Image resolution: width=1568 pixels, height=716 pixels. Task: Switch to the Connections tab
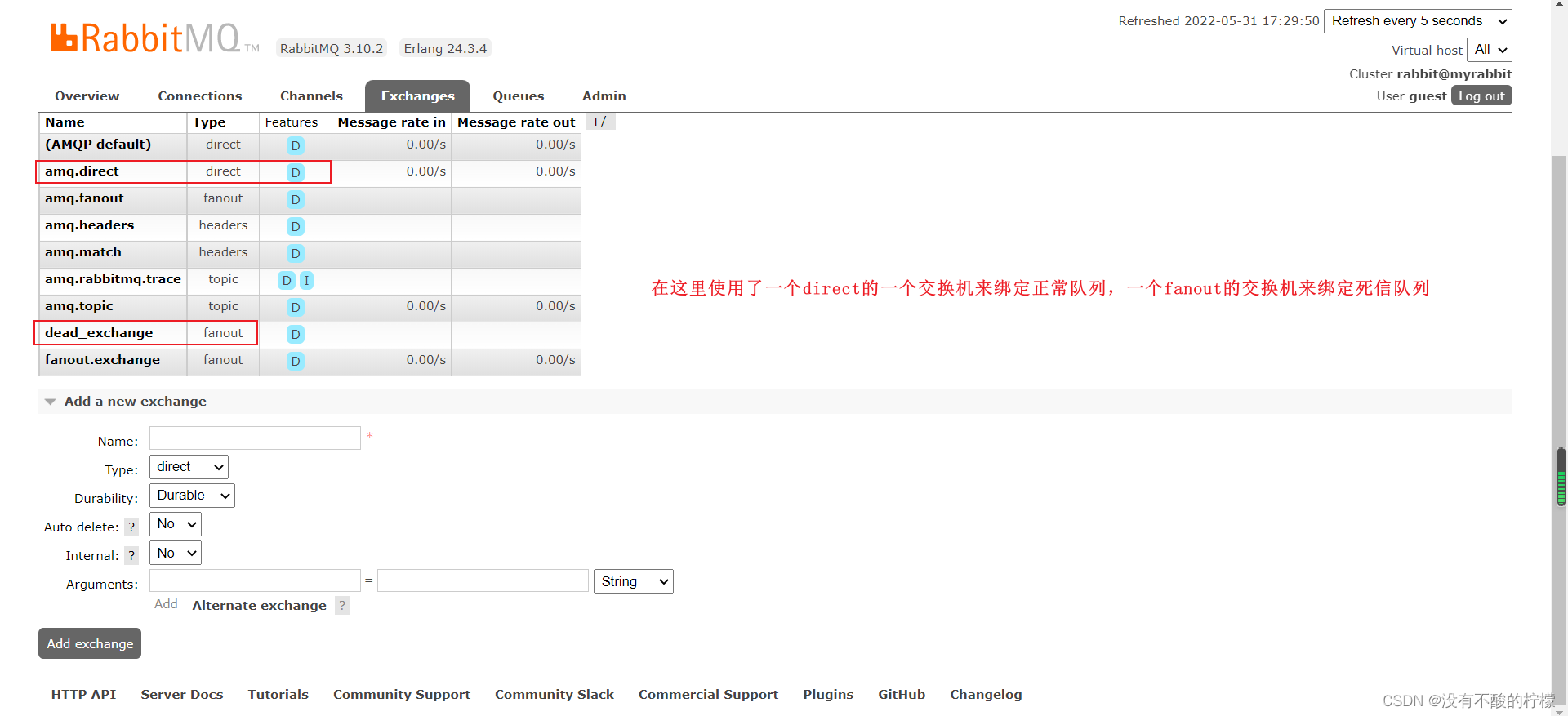[200, 96]
